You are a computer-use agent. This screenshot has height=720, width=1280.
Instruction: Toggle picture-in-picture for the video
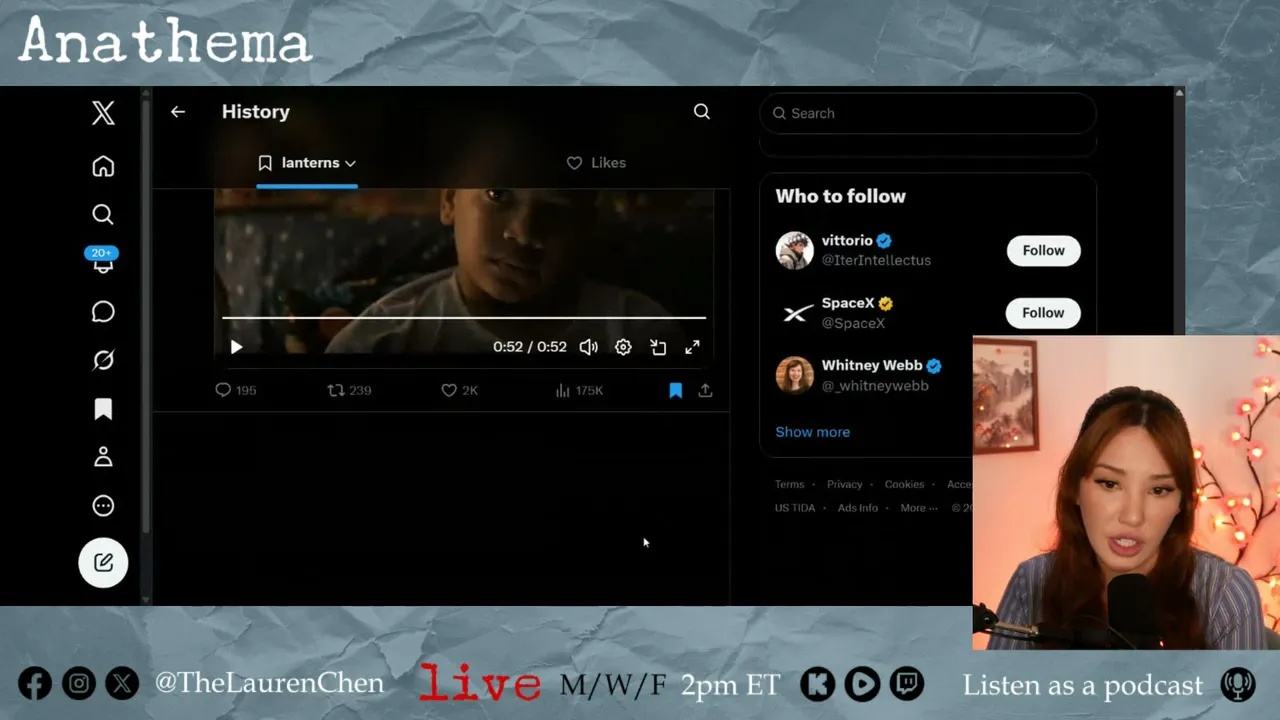658,347
